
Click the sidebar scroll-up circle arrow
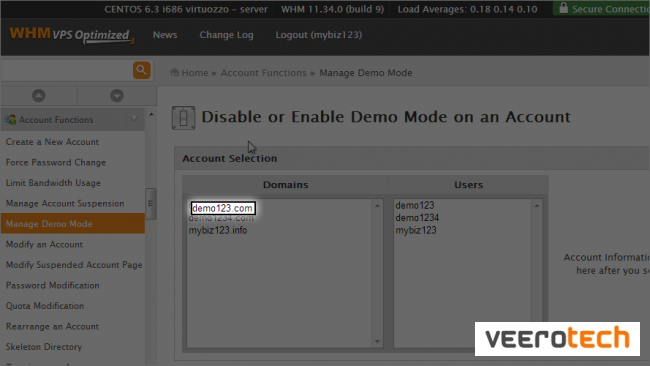[x=39, y=96]
